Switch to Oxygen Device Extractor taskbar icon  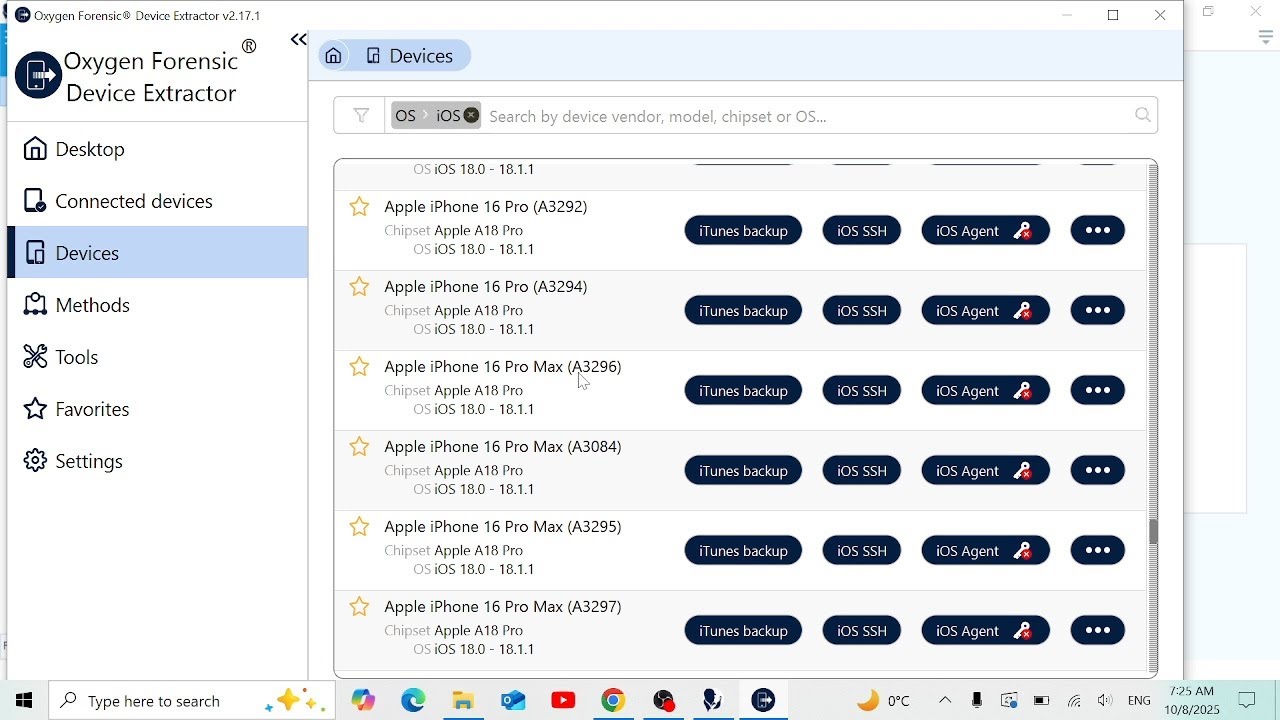coord(763,701)
